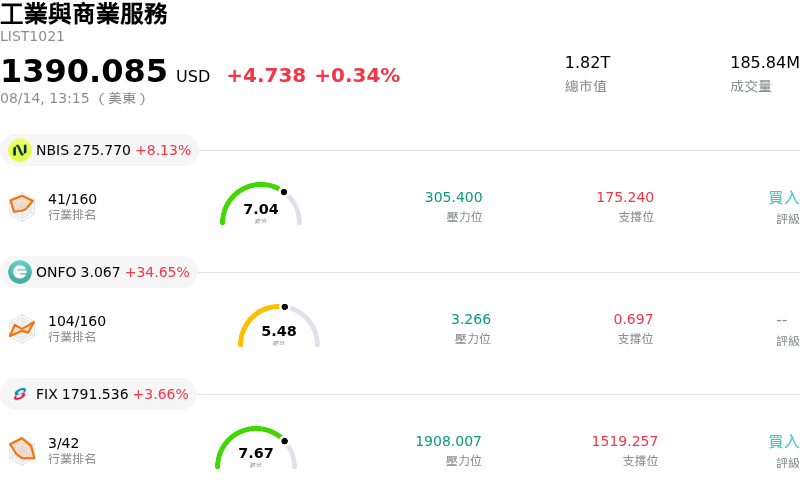Click the 1.82T total market cap value

587,62
